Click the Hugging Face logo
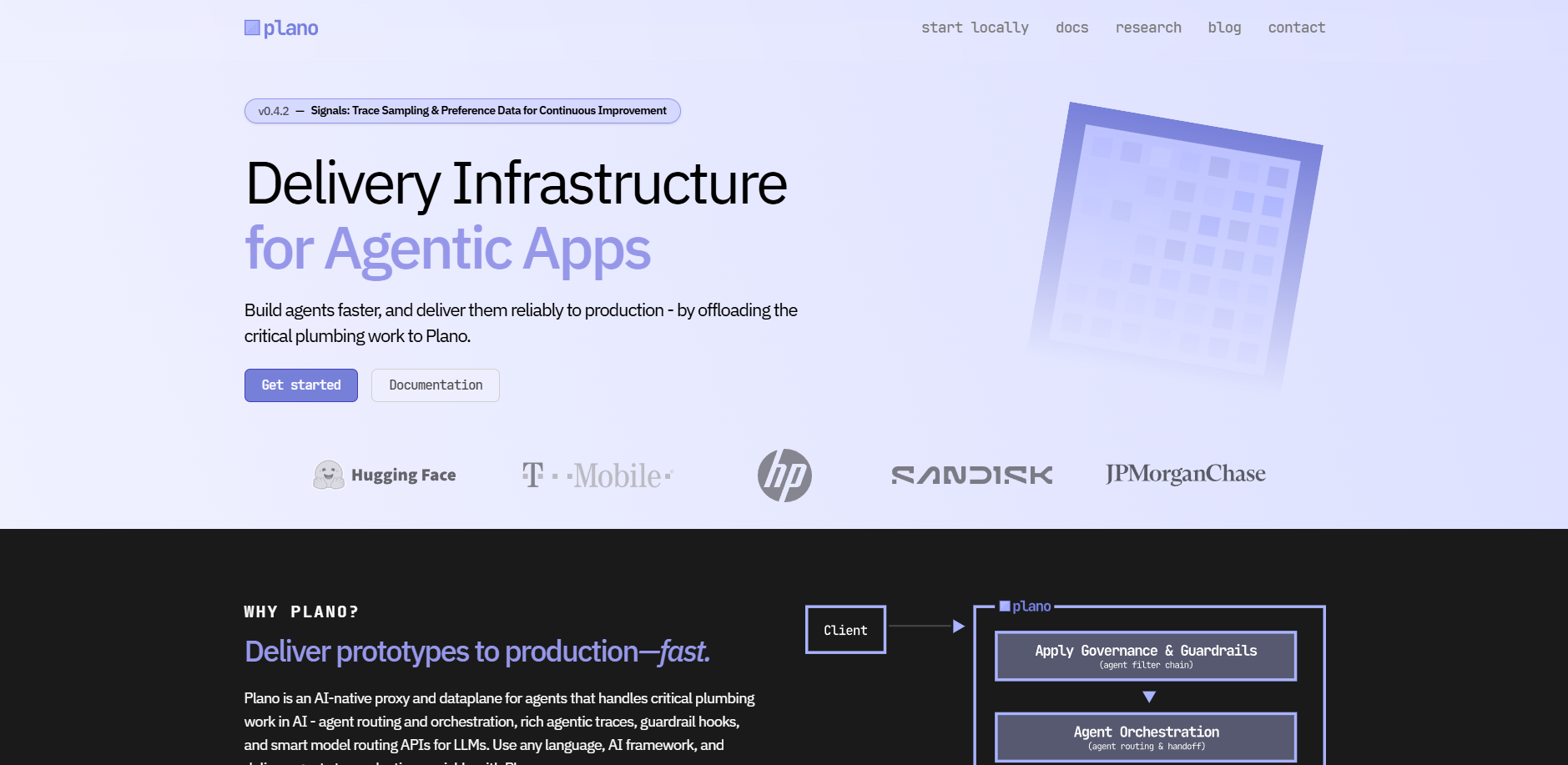1568x765 pixels. (385, 476)
